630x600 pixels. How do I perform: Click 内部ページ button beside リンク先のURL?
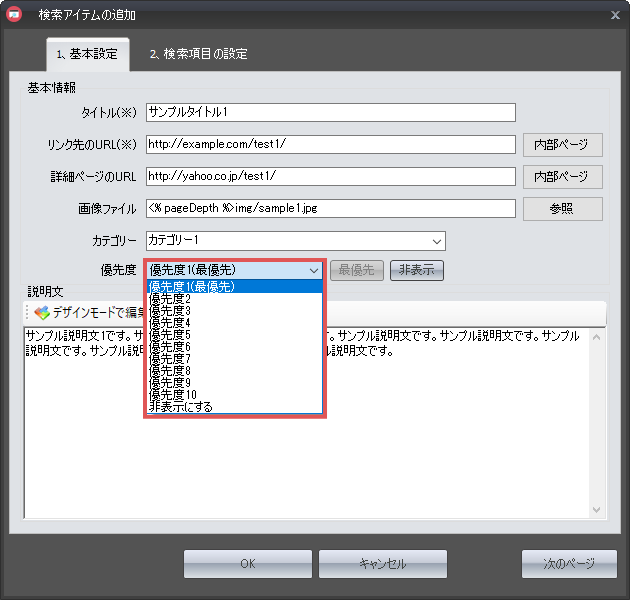point(562,145)
